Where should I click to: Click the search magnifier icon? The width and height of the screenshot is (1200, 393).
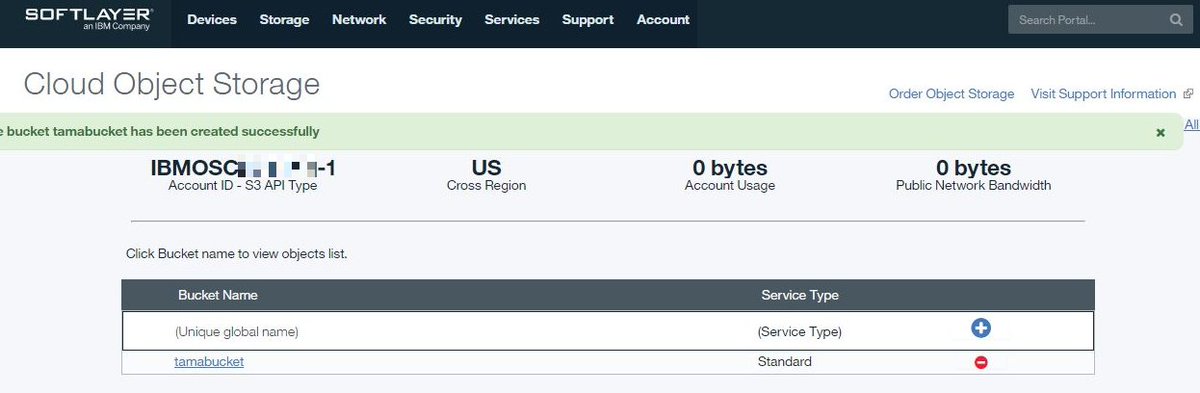(x=1175, y=20)
